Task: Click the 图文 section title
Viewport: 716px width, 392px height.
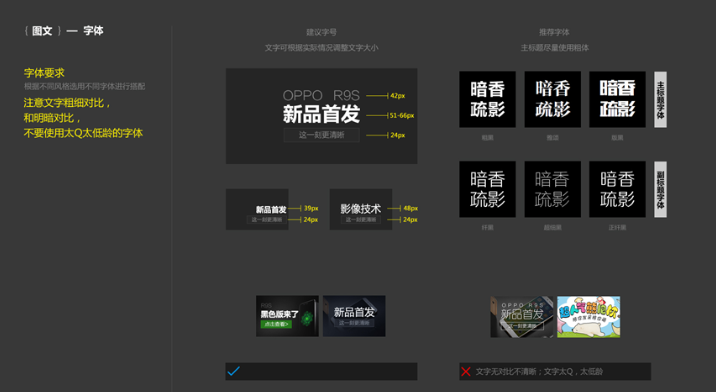Action: [42, 31]
